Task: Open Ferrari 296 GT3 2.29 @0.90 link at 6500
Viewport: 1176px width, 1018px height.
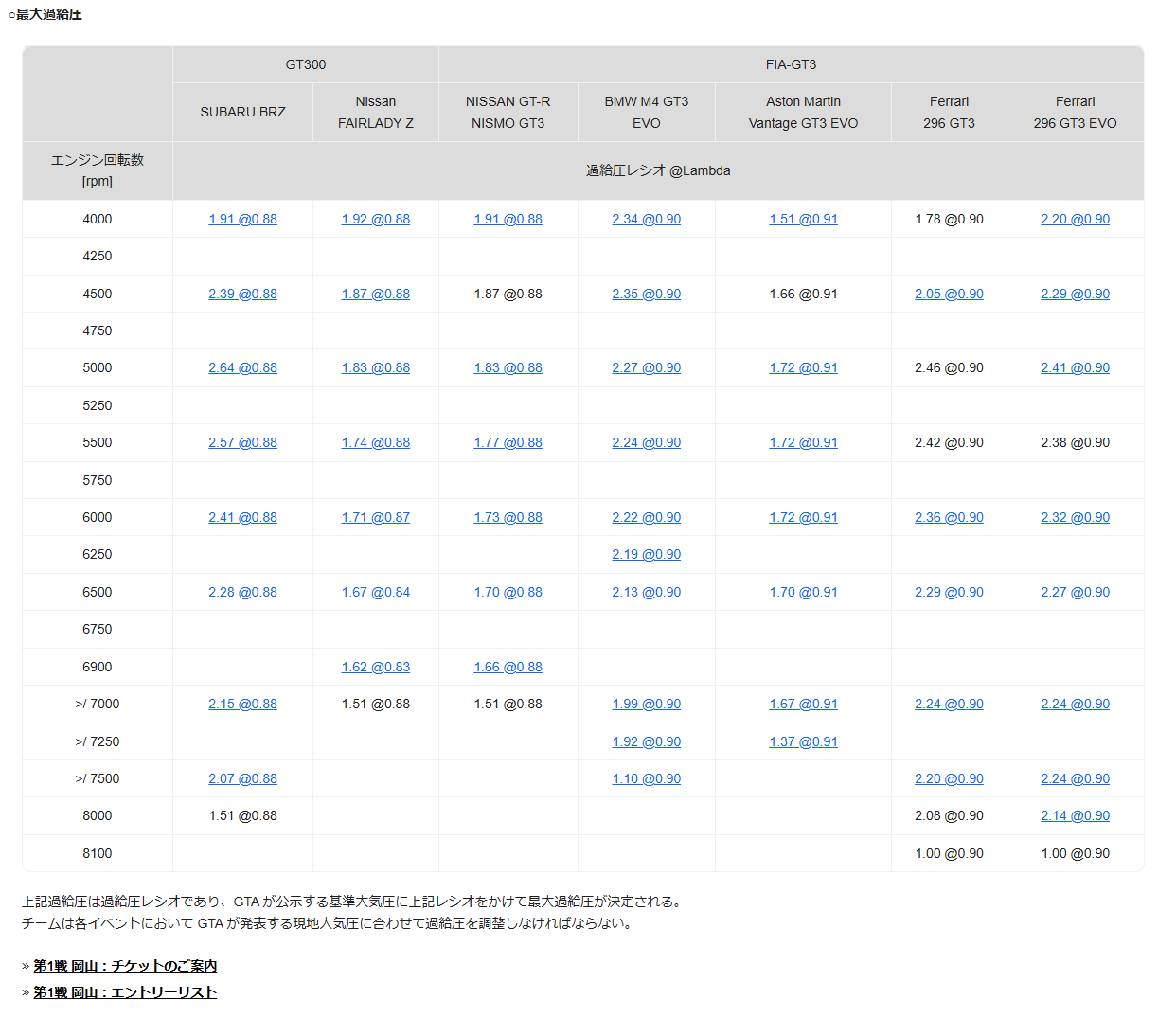Action: tap(950, 592)
